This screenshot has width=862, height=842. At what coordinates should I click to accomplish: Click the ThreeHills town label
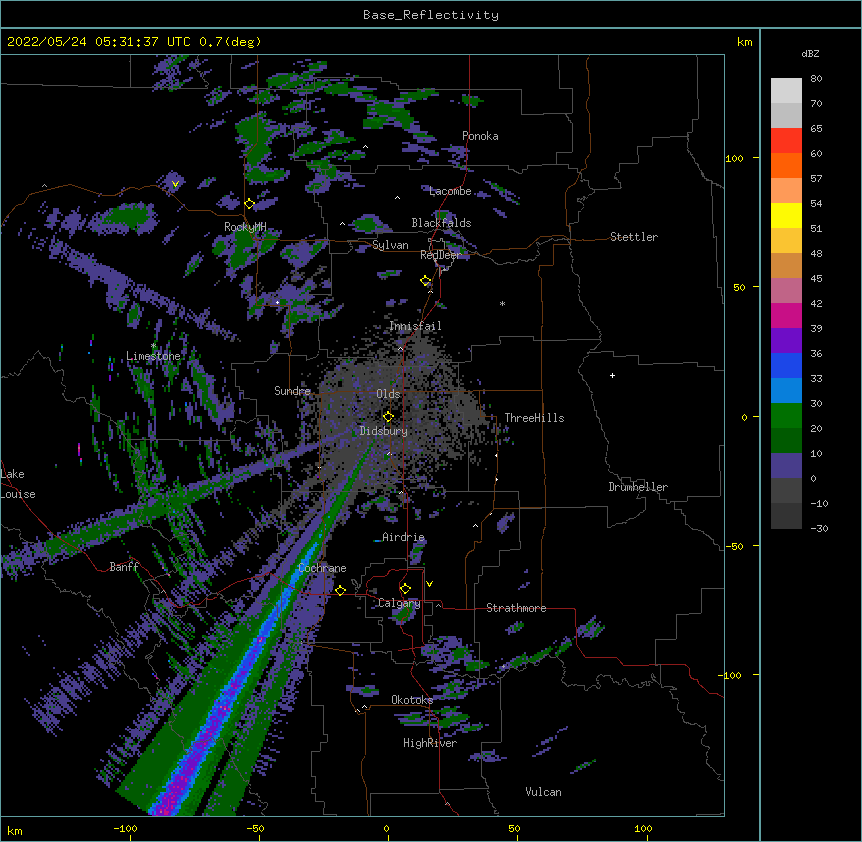tap(534, 418)
